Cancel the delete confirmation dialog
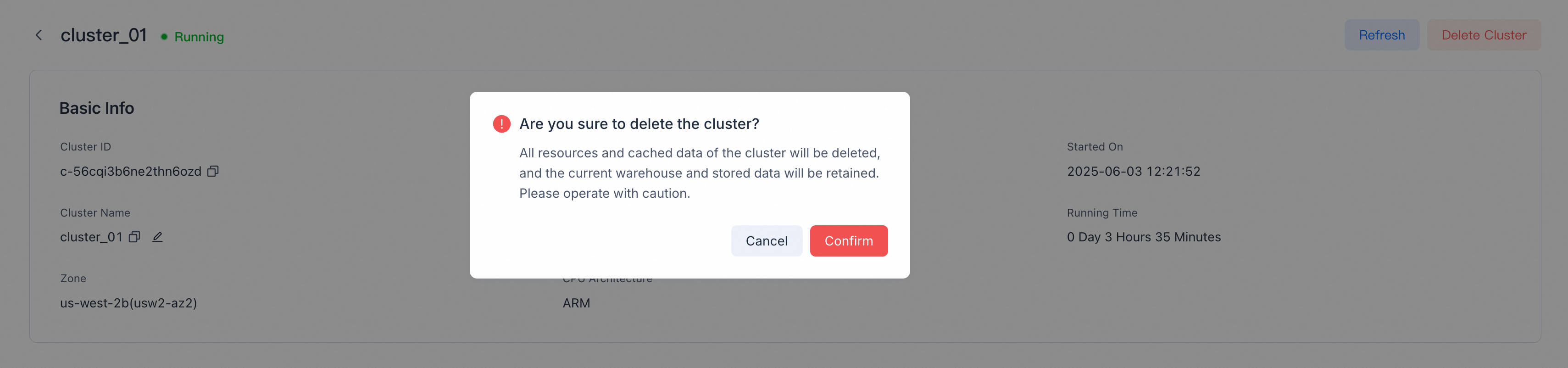Viewport: 1568px width, 368px height. pyautogui.click(x=767, y=240)
